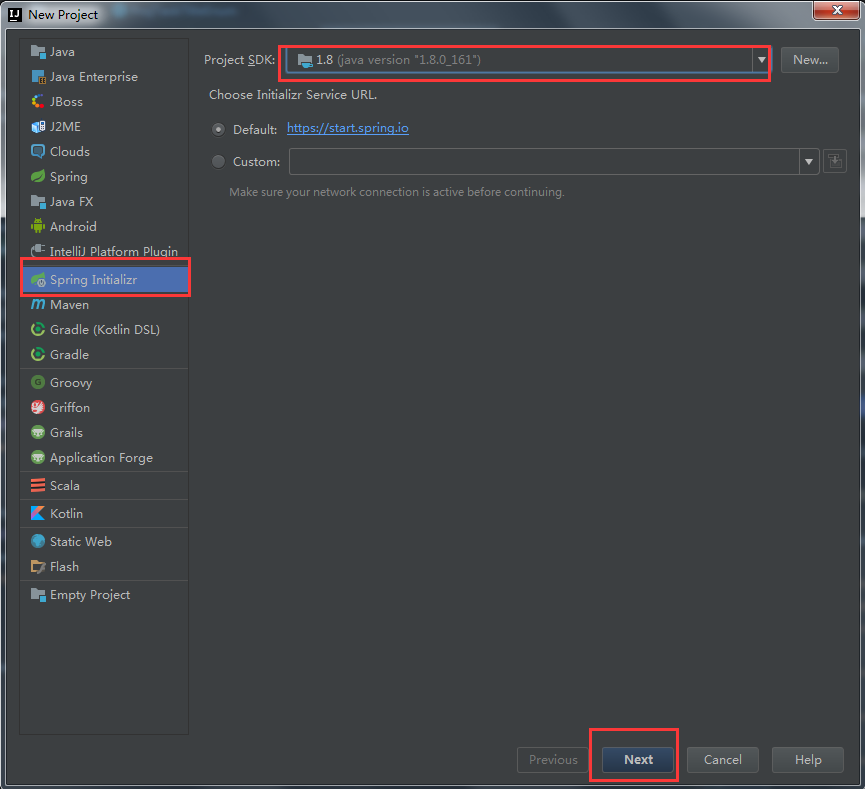865x789 pixels.
Task: Click the icon button beside Custom URL field
Action: pos(835,162)
